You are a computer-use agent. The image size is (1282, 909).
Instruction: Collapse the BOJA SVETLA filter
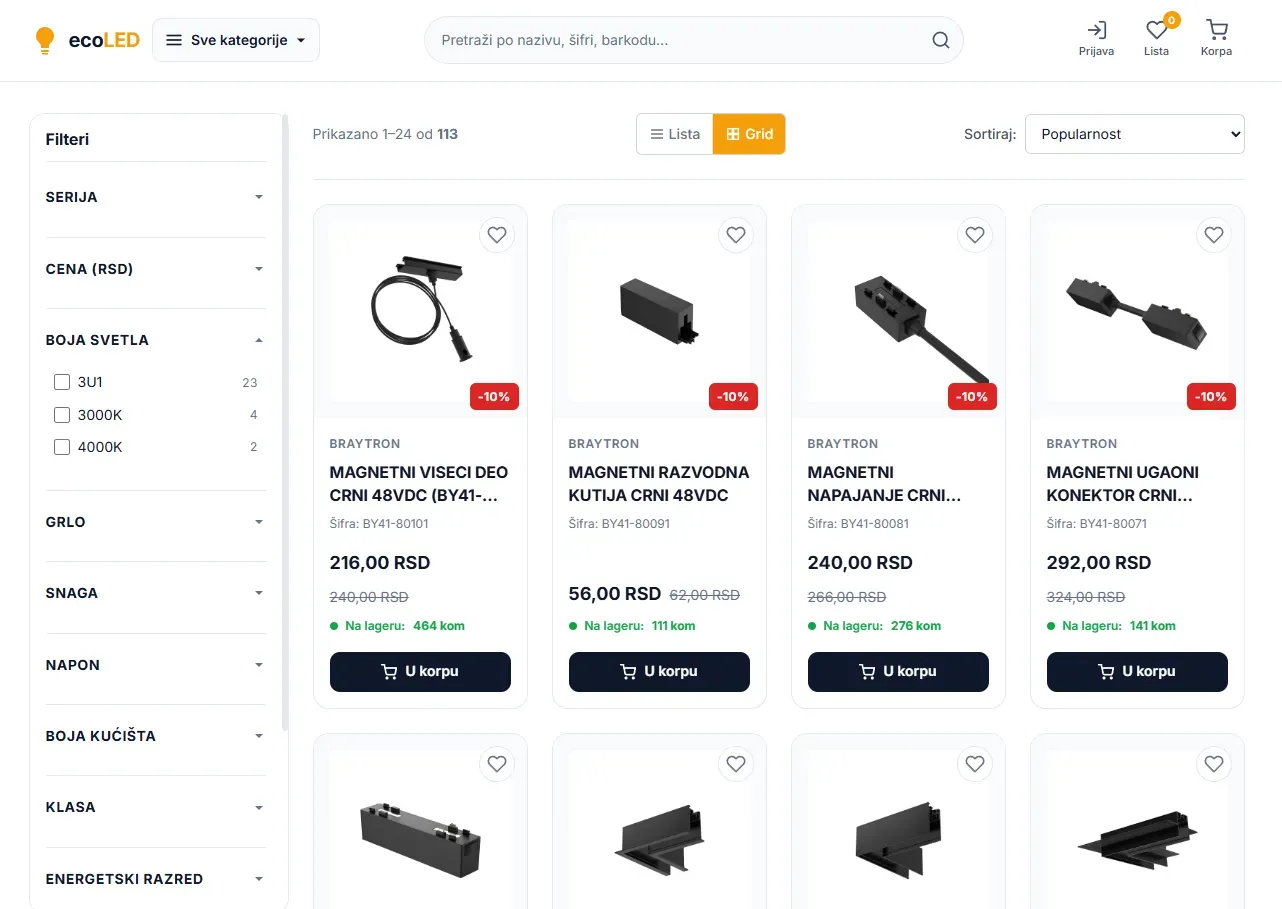coord(156,340)
